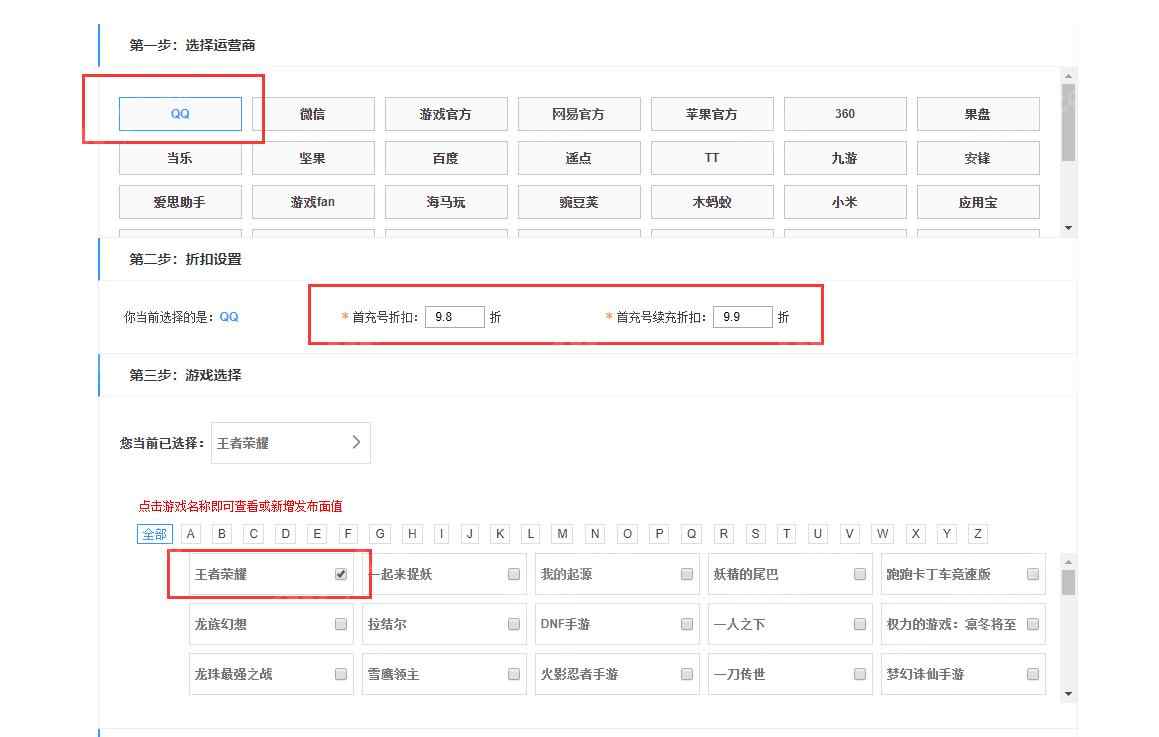Open the 王者荣耀 game name
This screenshot has width=1159, height=737.
[x=221, y=574]
